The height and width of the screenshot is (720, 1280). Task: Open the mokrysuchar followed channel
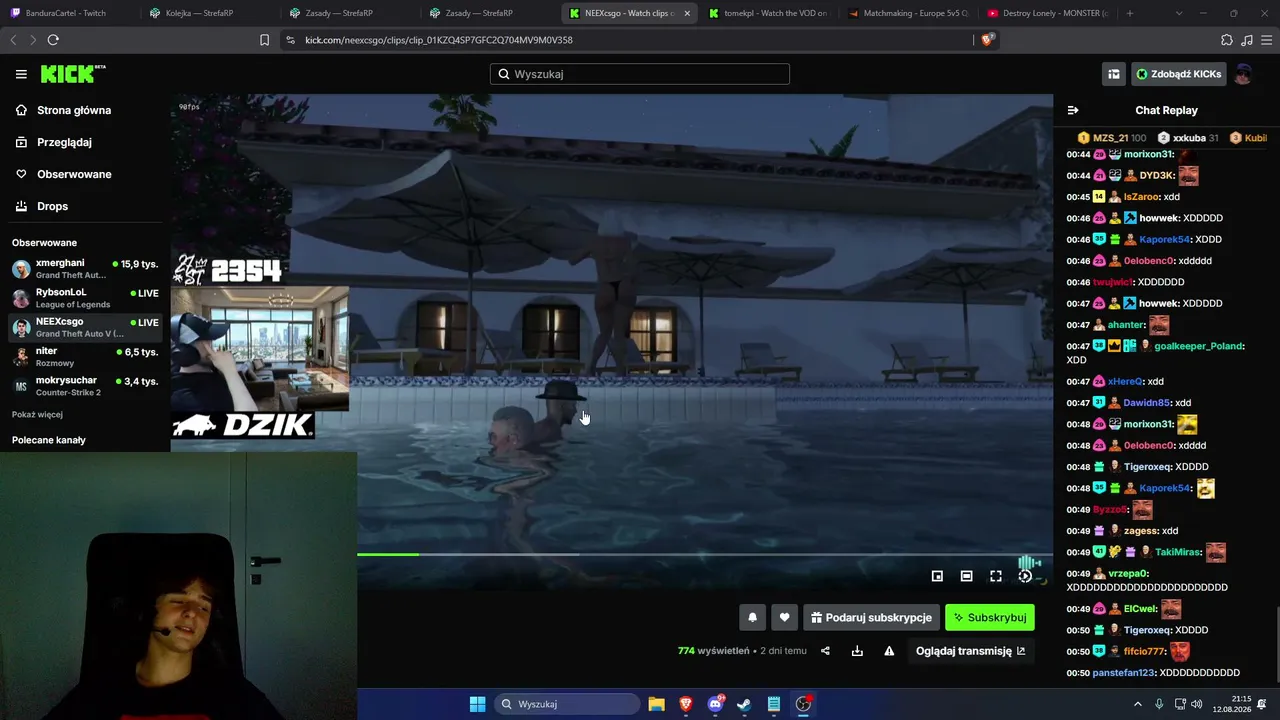click(x=85, y=386)
